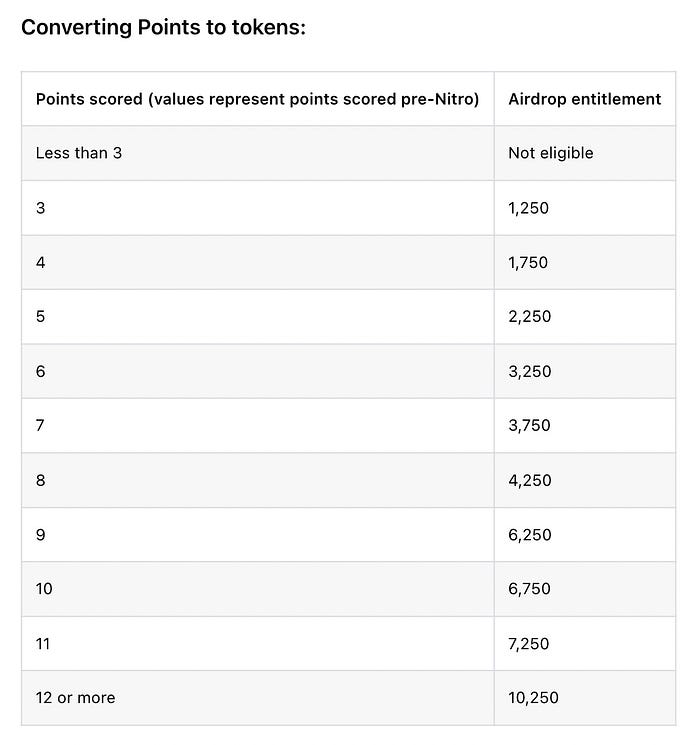Click the 2,250 entitlement cell
Image resolution: width=700 pixels, height=745 pixels.
click(x=585, y=316)
